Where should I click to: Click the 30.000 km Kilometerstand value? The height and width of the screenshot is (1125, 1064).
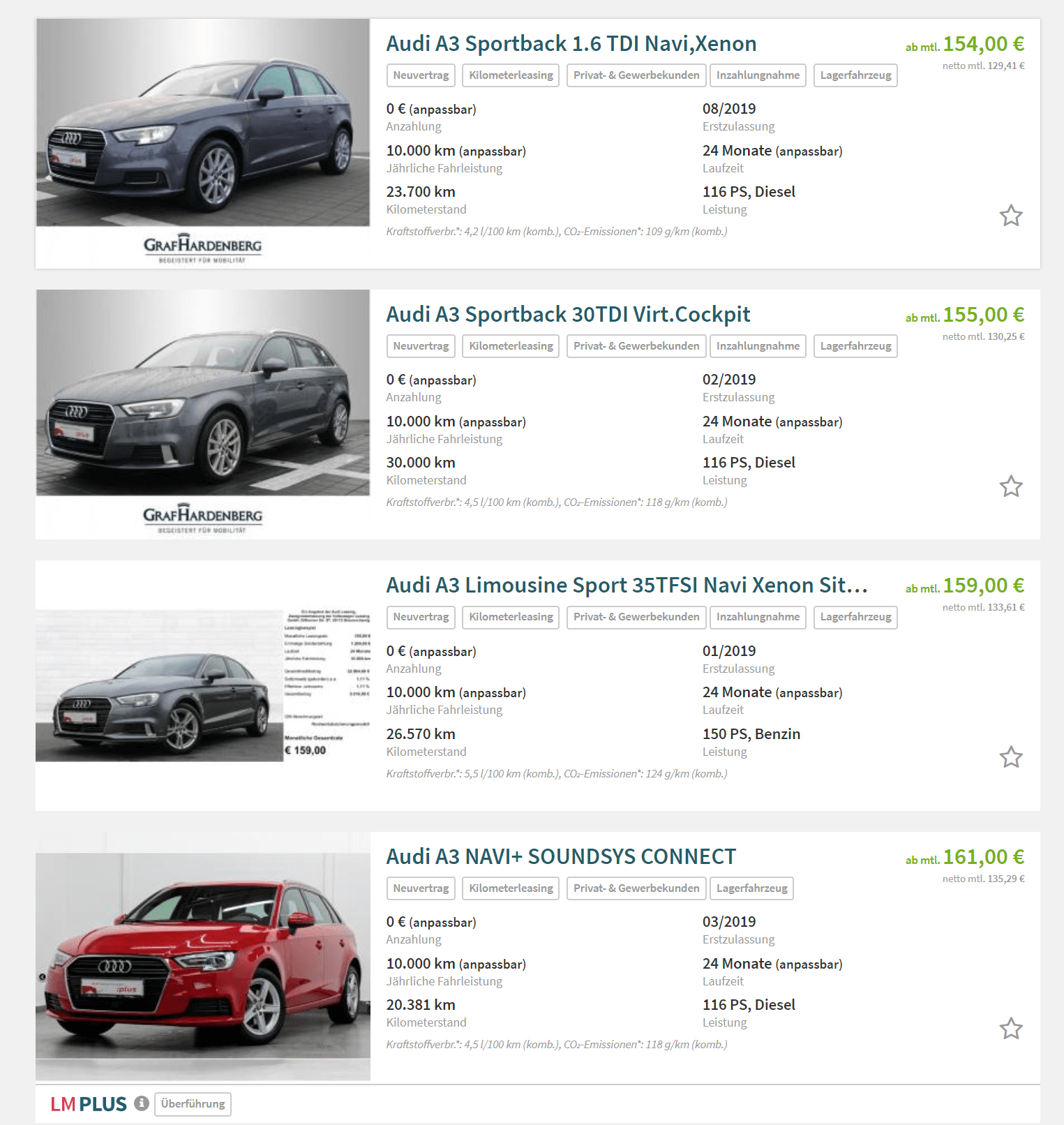pos(421,463)
